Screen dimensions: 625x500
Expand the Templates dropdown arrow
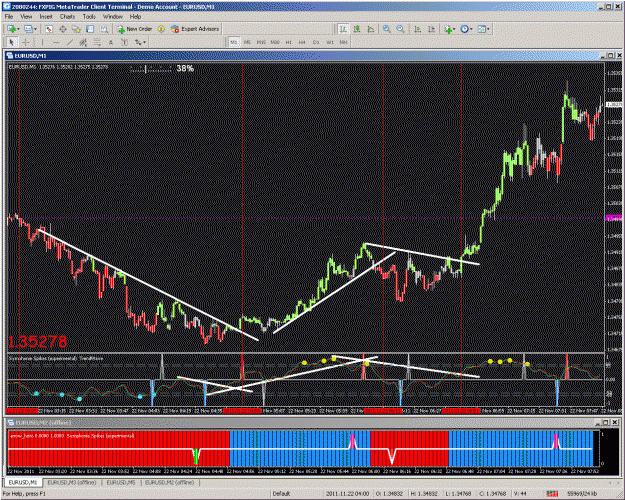(x=488, y=29)
